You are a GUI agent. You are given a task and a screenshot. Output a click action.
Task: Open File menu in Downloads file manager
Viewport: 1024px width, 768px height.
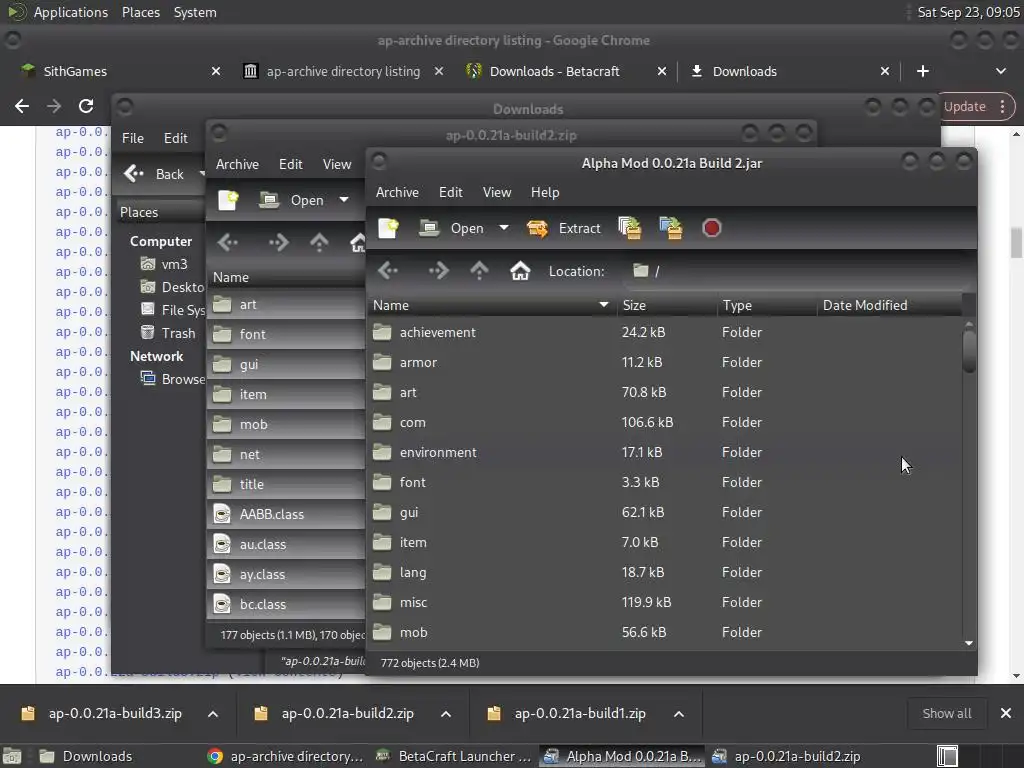[x=133, y=138]
